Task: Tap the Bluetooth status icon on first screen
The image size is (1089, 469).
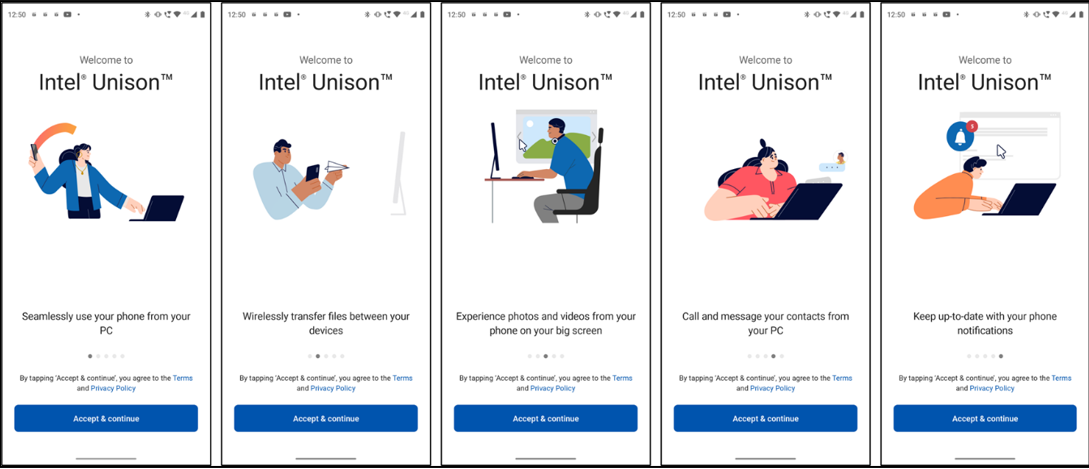Action: (x=149, y=15)
